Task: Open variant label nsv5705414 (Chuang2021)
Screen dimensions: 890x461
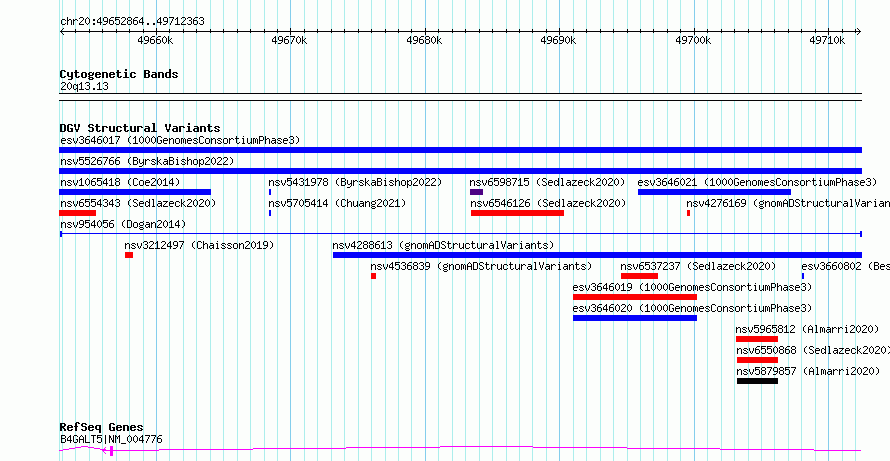Action: pos(337,203)
